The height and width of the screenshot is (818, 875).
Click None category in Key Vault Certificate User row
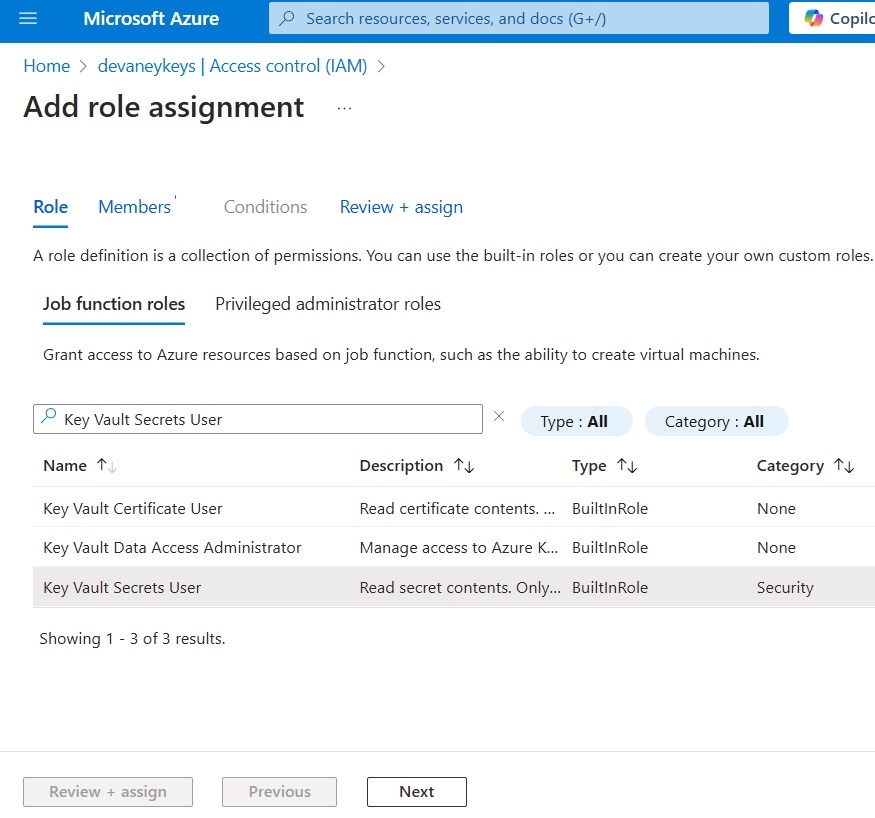776,508
